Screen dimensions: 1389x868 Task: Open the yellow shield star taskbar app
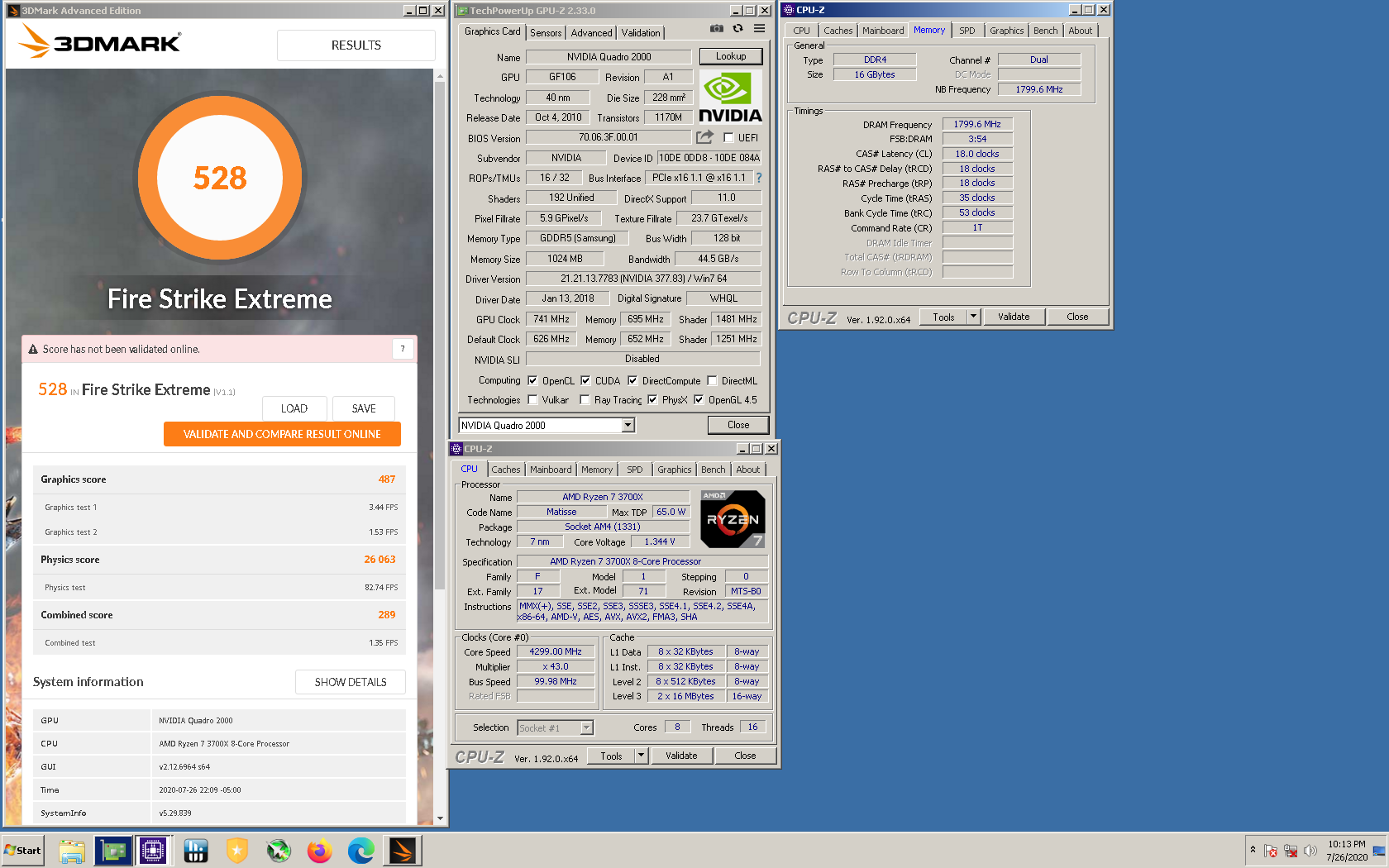coord(237,851)
